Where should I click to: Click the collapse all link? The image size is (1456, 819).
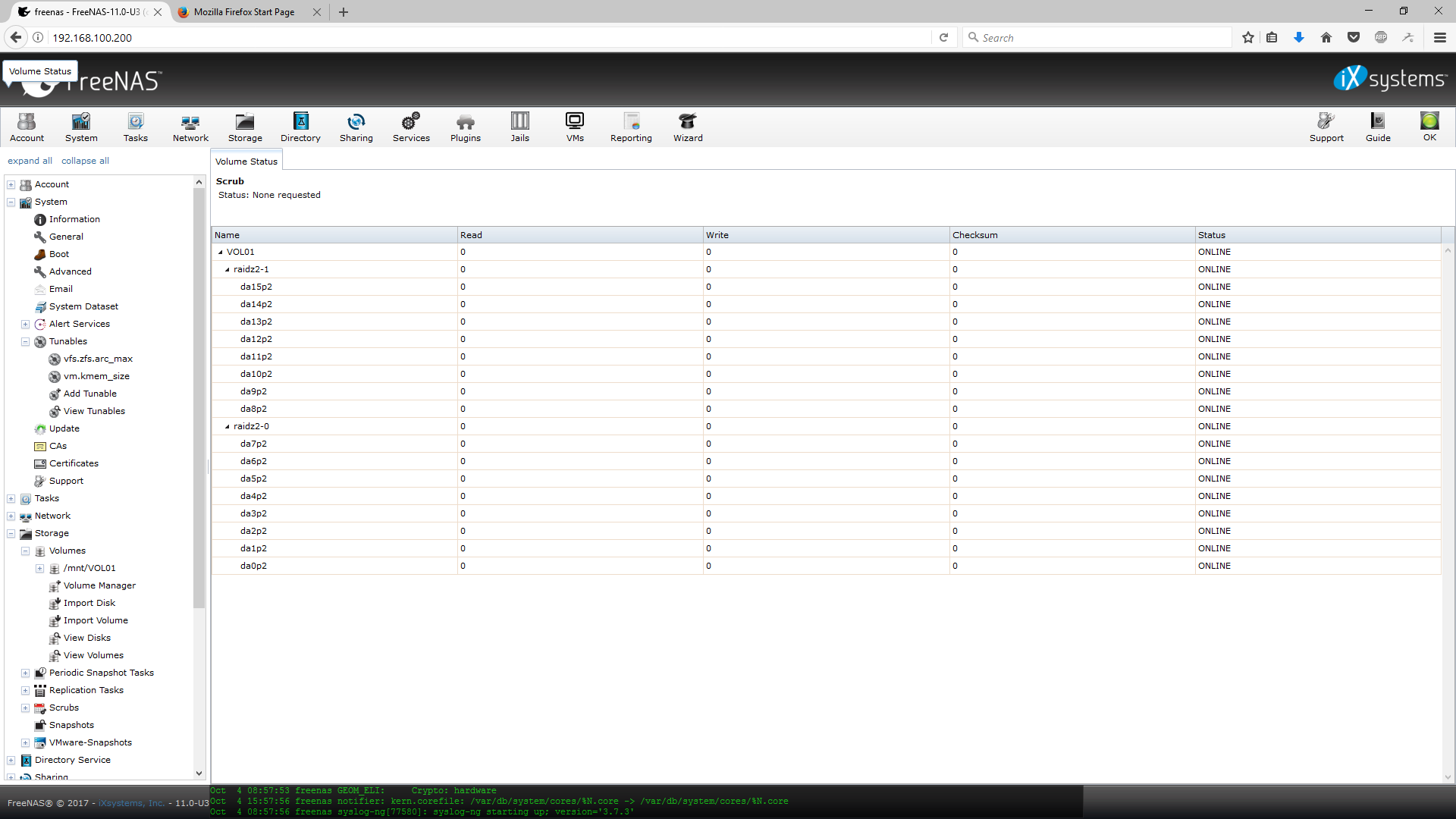coord(85,161)
